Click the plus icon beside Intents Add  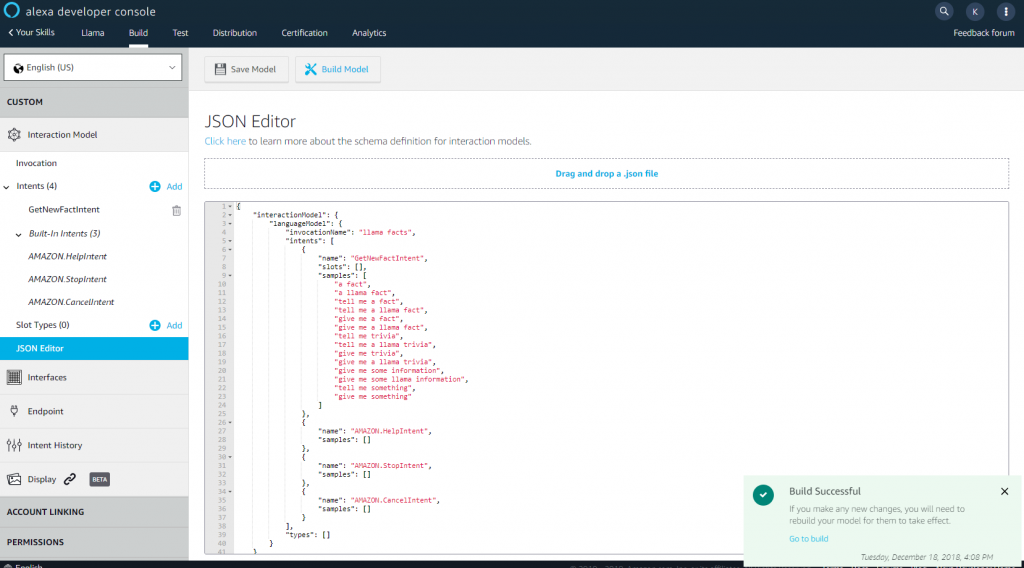pos(155,187)
